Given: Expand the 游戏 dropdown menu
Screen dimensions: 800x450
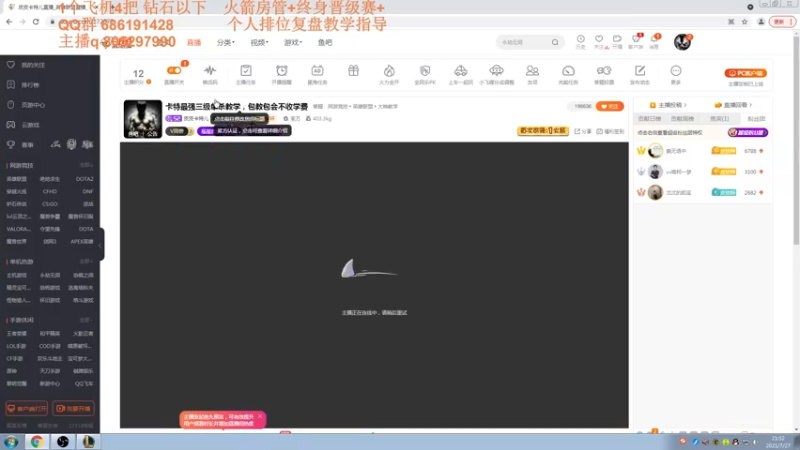Looking at the screenshot, I should click(x=293, y=43).
